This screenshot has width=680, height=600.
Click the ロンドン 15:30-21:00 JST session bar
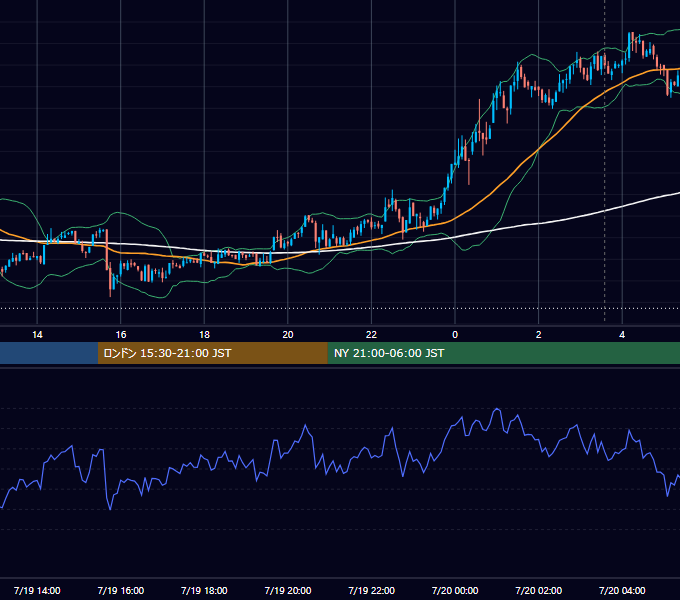pos(212,353)
